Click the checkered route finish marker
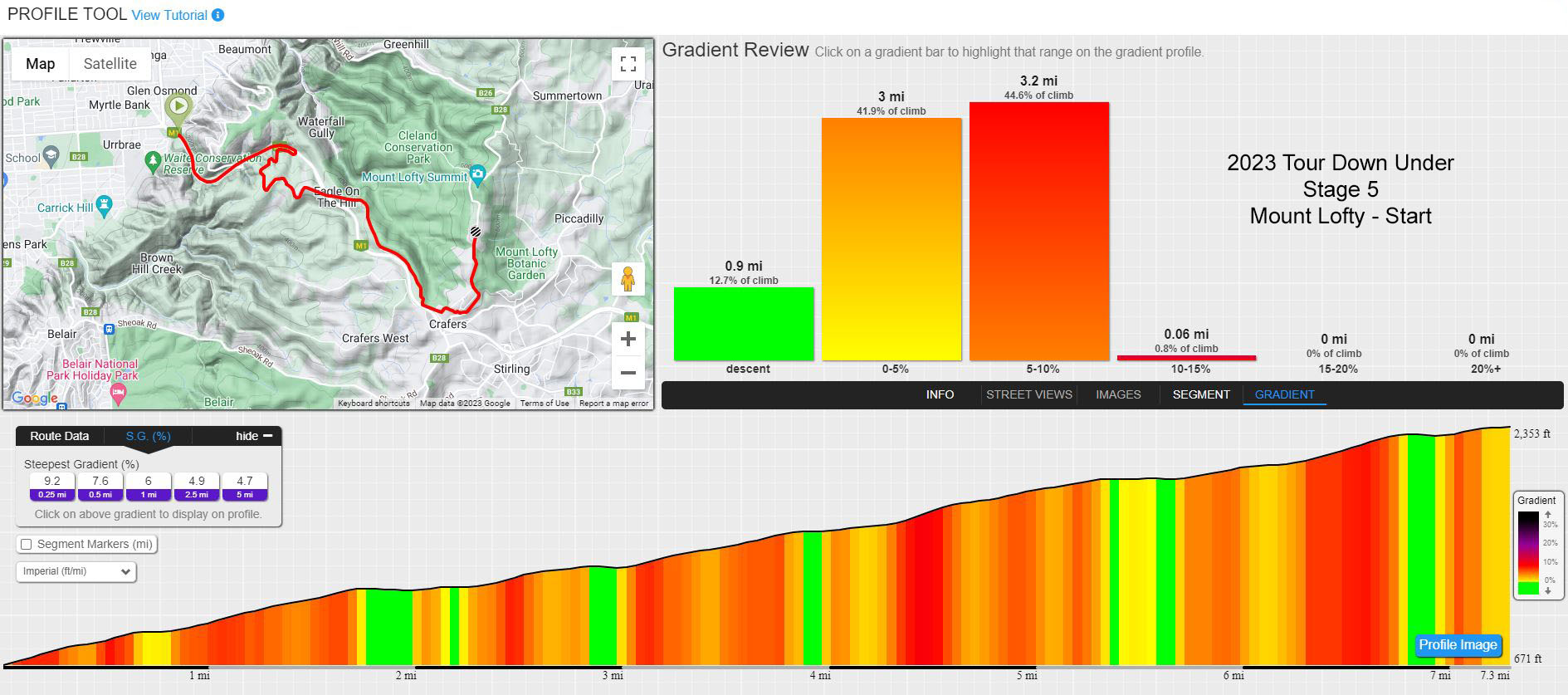This screenshot has width=1568, height=695. (x=476, y=232)
